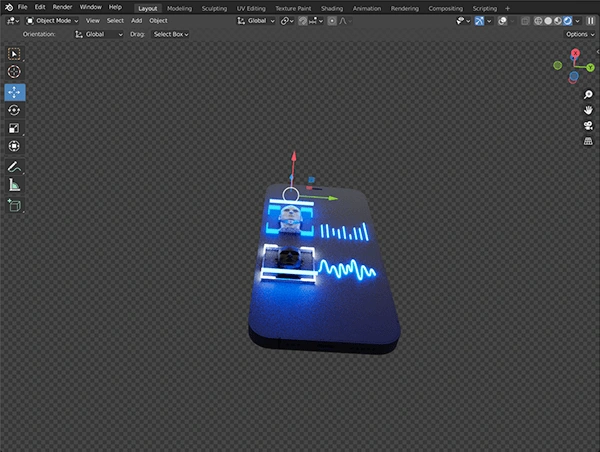Open proportional falloff dropdown
This screenshot has height=452, width=600.
pos(345,21)
